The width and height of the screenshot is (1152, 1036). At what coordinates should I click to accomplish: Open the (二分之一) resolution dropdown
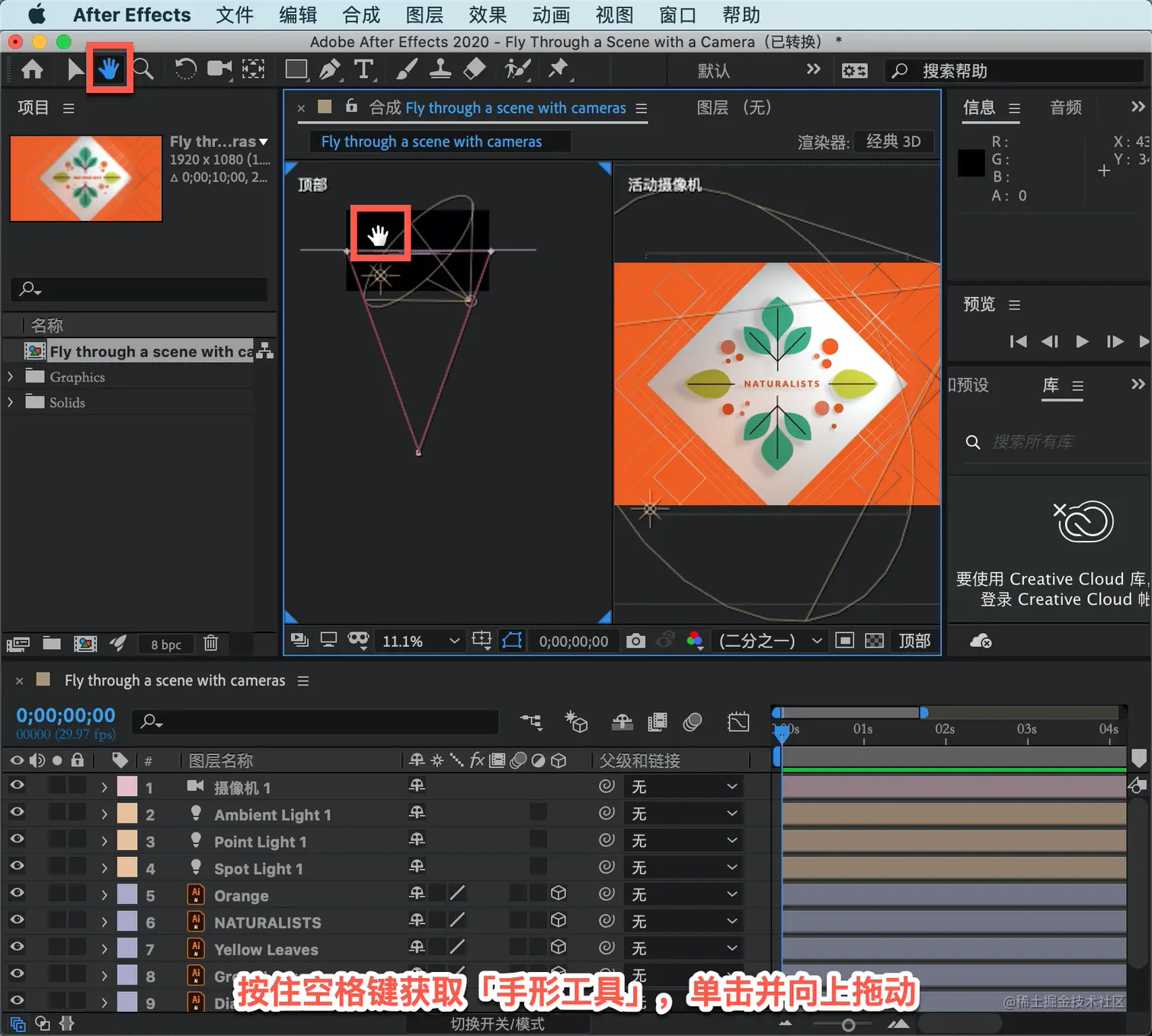pos(770,641)
